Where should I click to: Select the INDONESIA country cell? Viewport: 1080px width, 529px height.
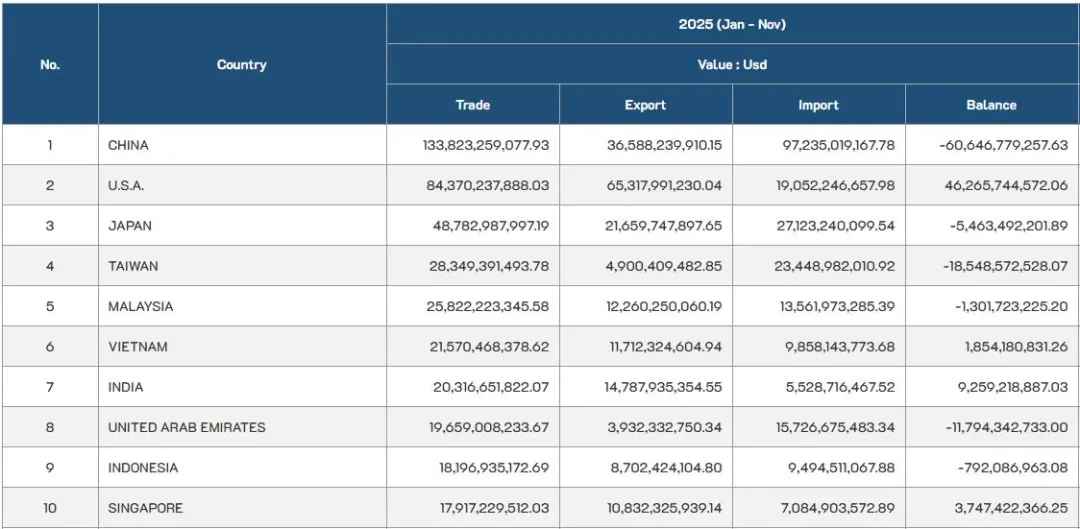143,468
